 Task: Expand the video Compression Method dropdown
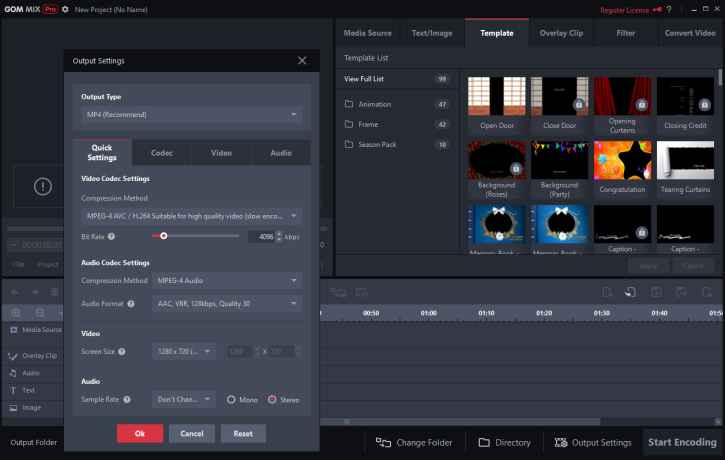[191, 215]
